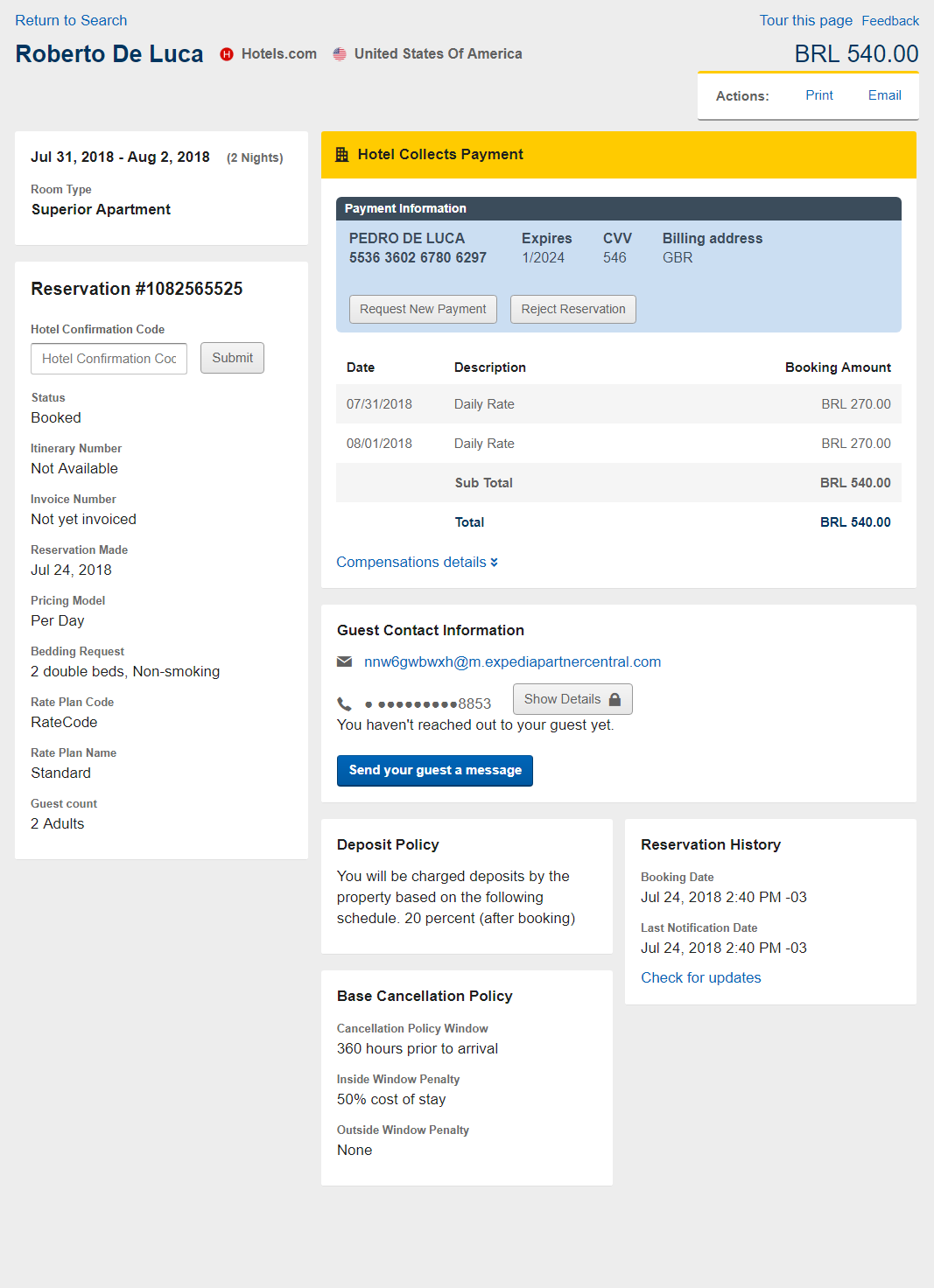The image size is (934, 1288).
Task: Open the Feedback link
Action: (x=889, y=21)
